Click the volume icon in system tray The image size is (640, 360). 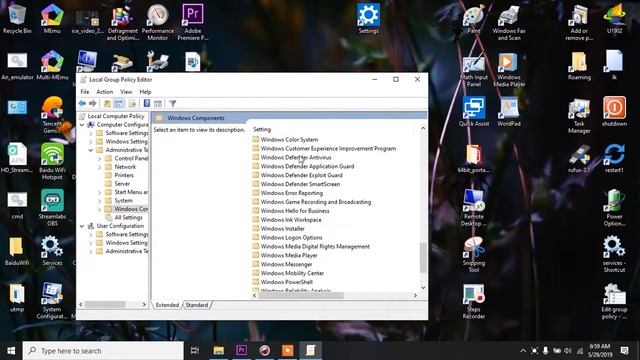point(568,351)
